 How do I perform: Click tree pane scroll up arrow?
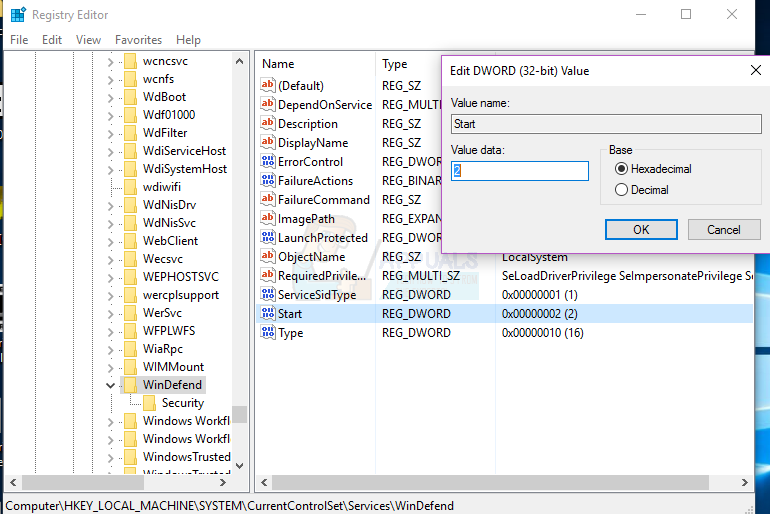[x=240, y=61]
